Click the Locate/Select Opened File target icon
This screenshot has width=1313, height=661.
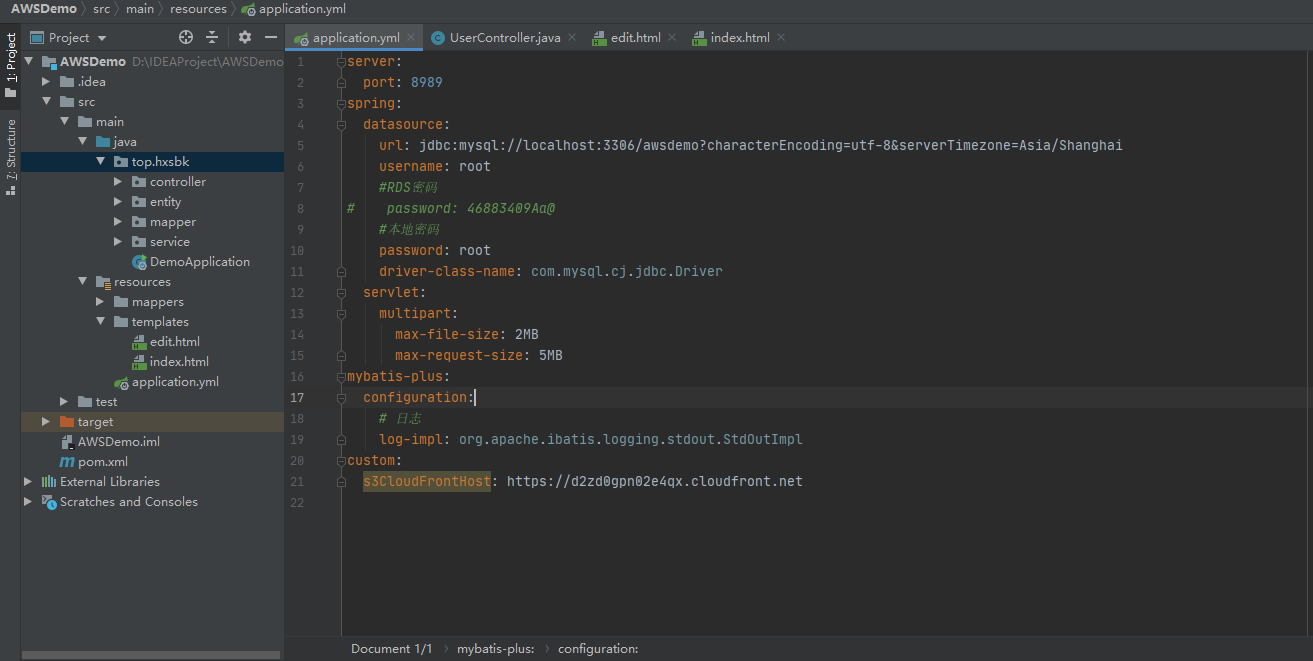click(186, 37)
